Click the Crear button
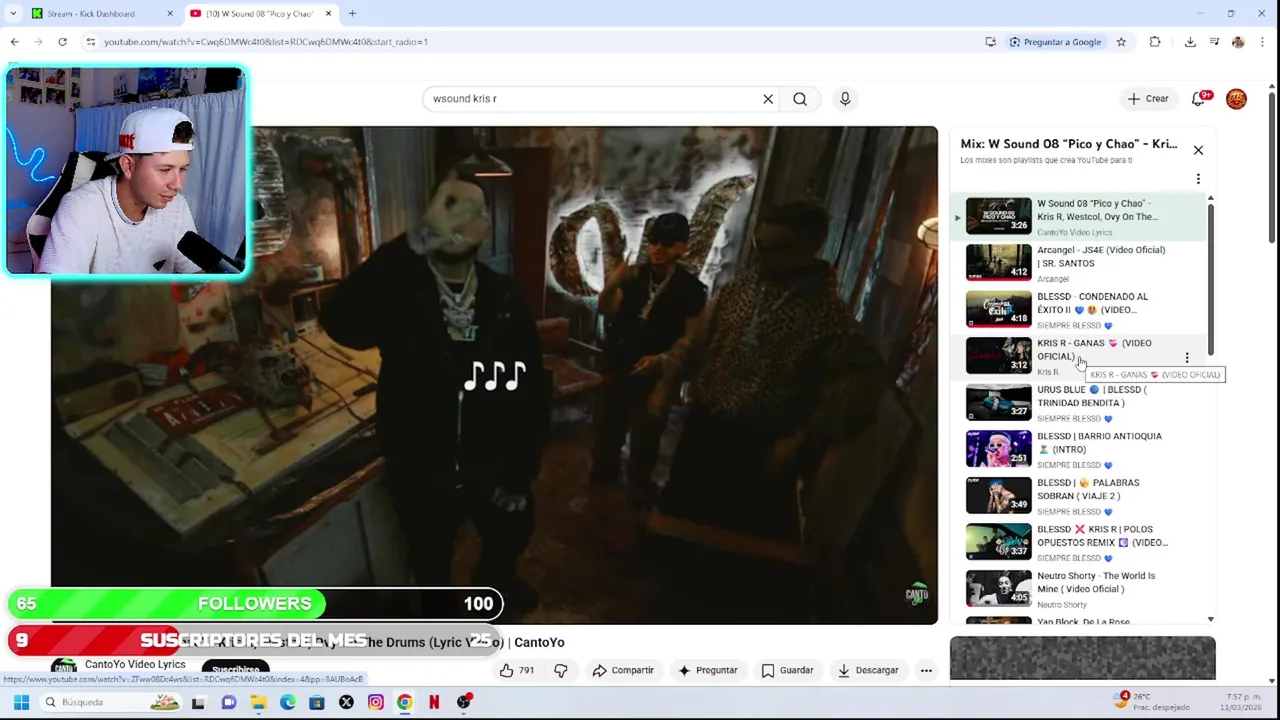1280x720 pixels. click(1148, 99)
